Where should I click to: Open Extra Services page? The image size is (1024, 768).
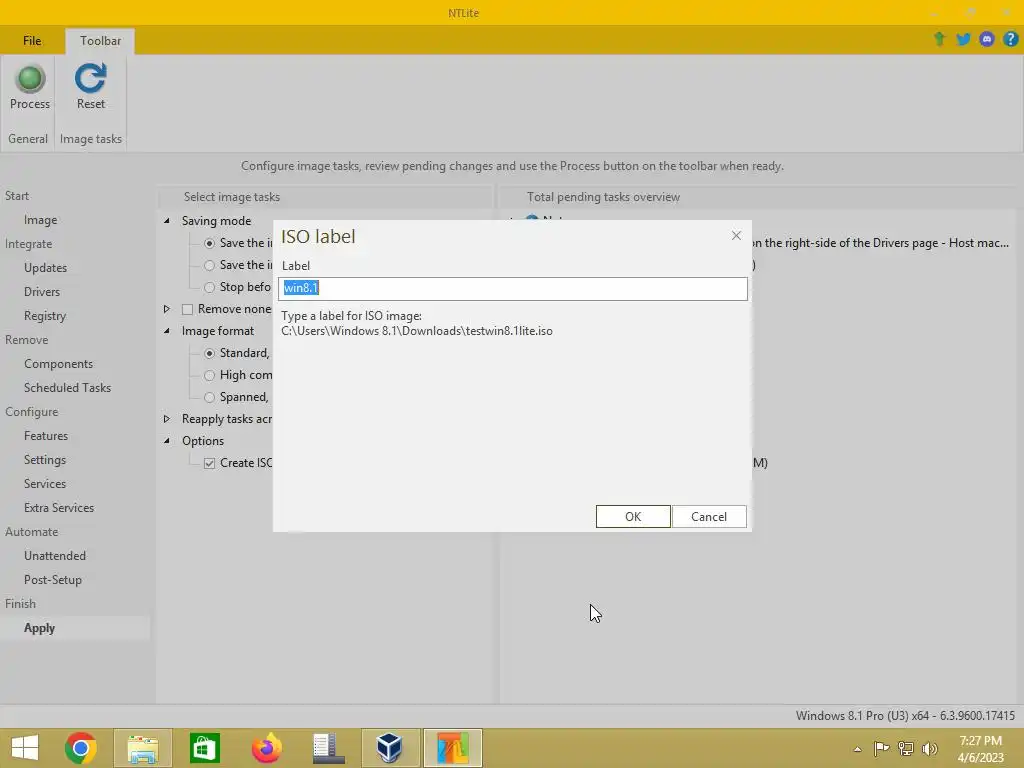tap(59, 508)
